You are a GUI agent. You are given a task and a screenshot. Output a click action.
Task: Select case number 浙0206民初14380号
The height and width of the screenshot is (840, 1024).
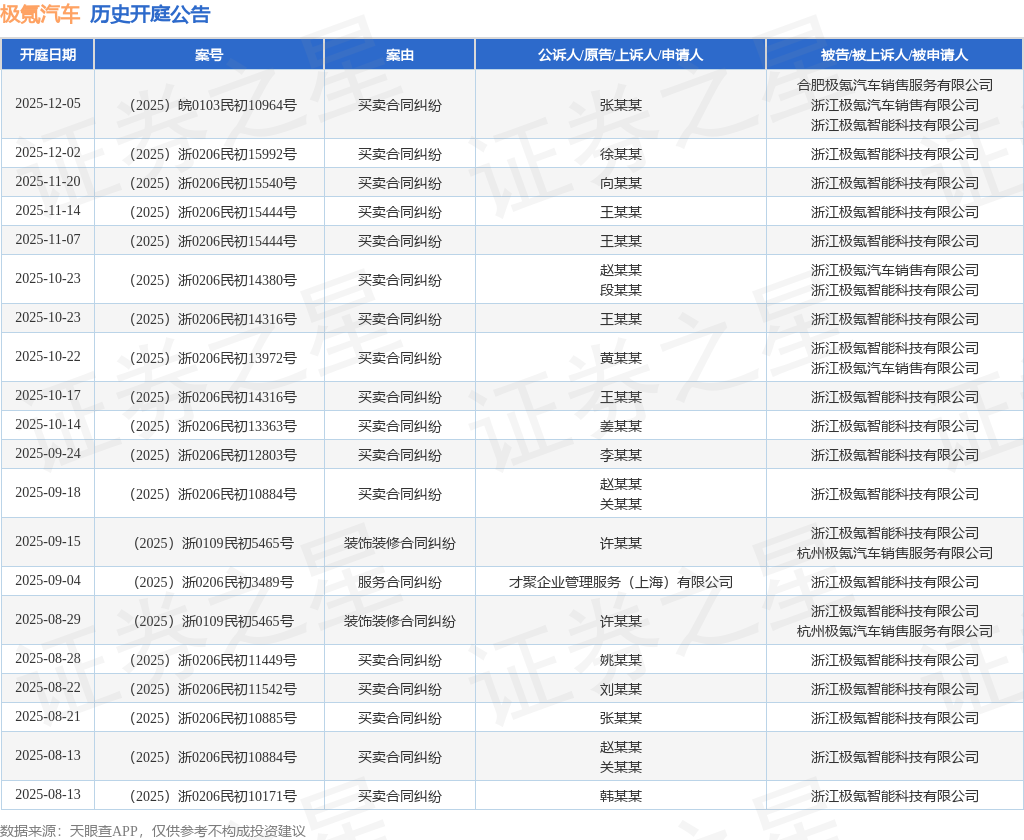[209, 280]
